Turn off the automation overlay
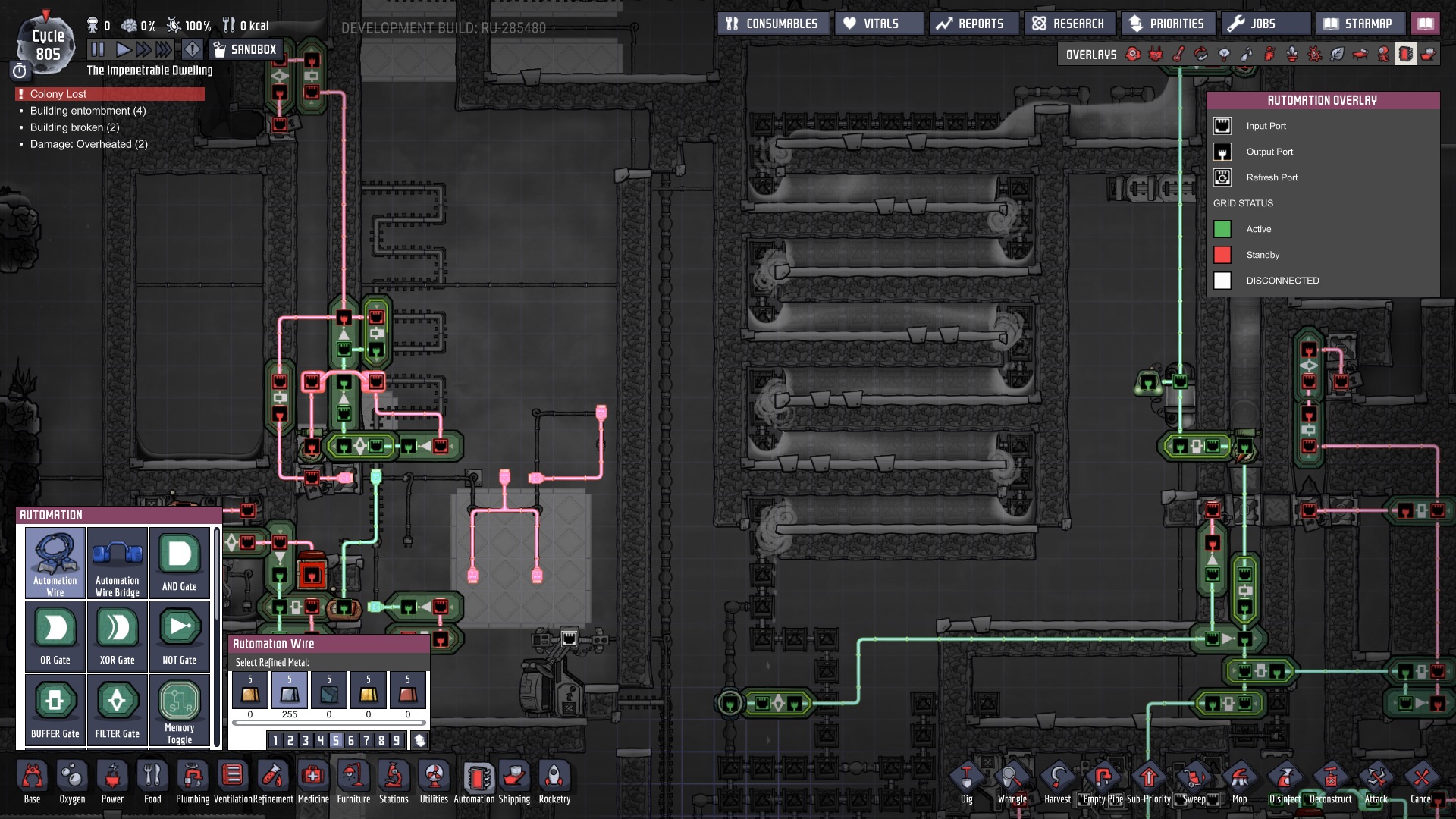This screenshot has height=819, width=1456. coord(1405,54)
